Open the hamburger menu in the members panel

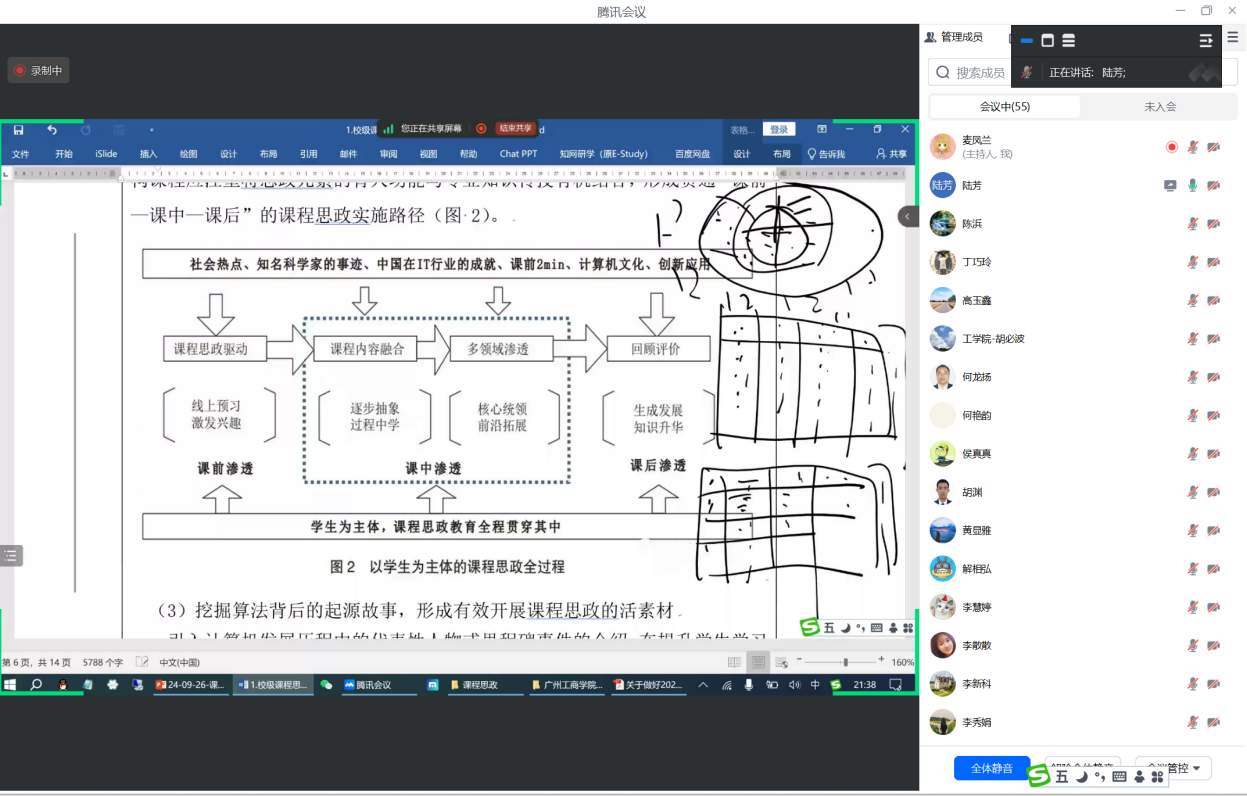[x=1233, y=37]
